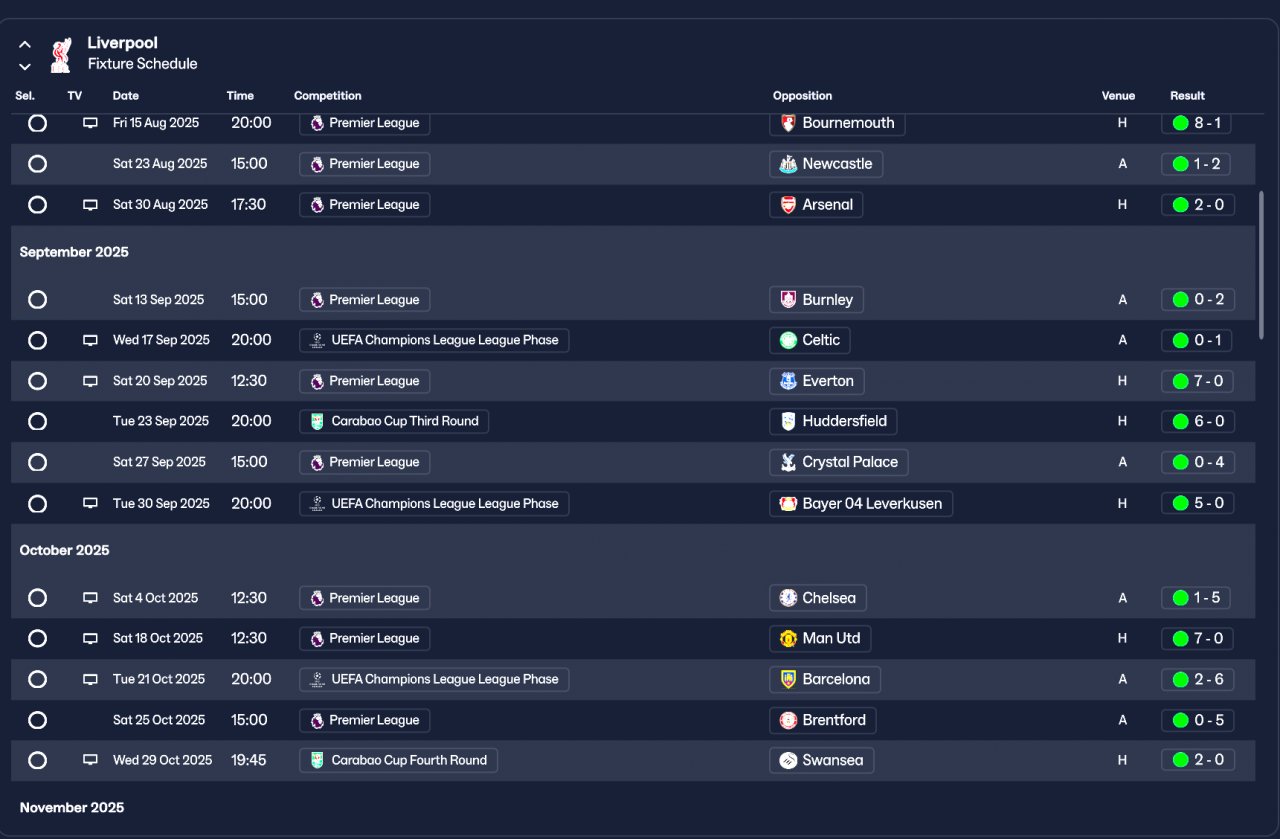Click the vertical scrollbar on fixture list
The width and height of the screenshot is (1280, 839).
click(1260, 265)
